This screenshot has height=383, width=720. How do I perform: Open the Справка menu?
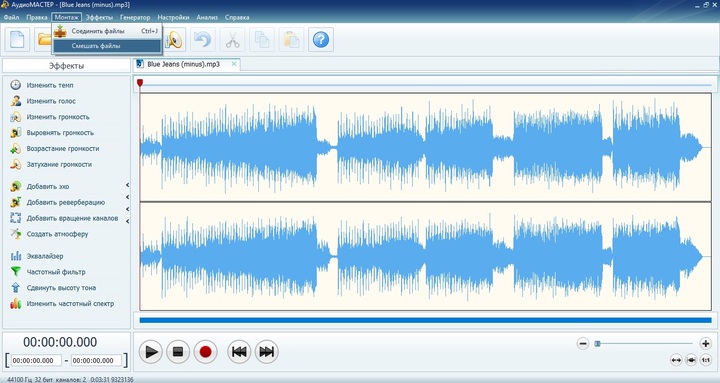coord(237,17)
